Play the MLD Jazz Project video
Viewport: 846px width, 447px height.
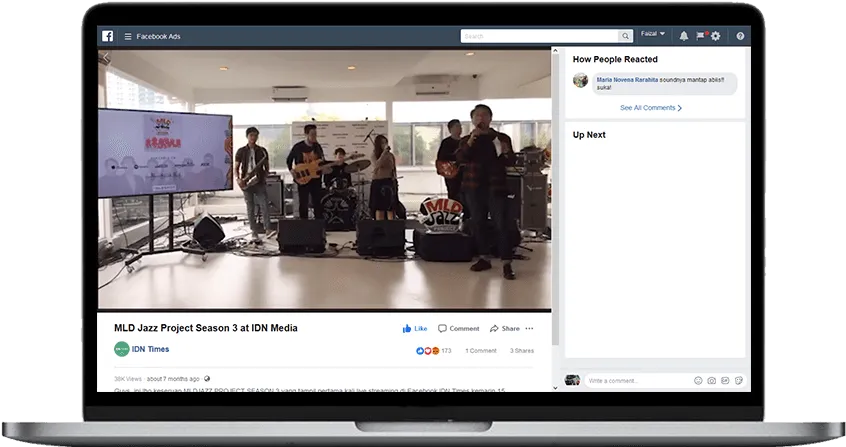[324, 180]
